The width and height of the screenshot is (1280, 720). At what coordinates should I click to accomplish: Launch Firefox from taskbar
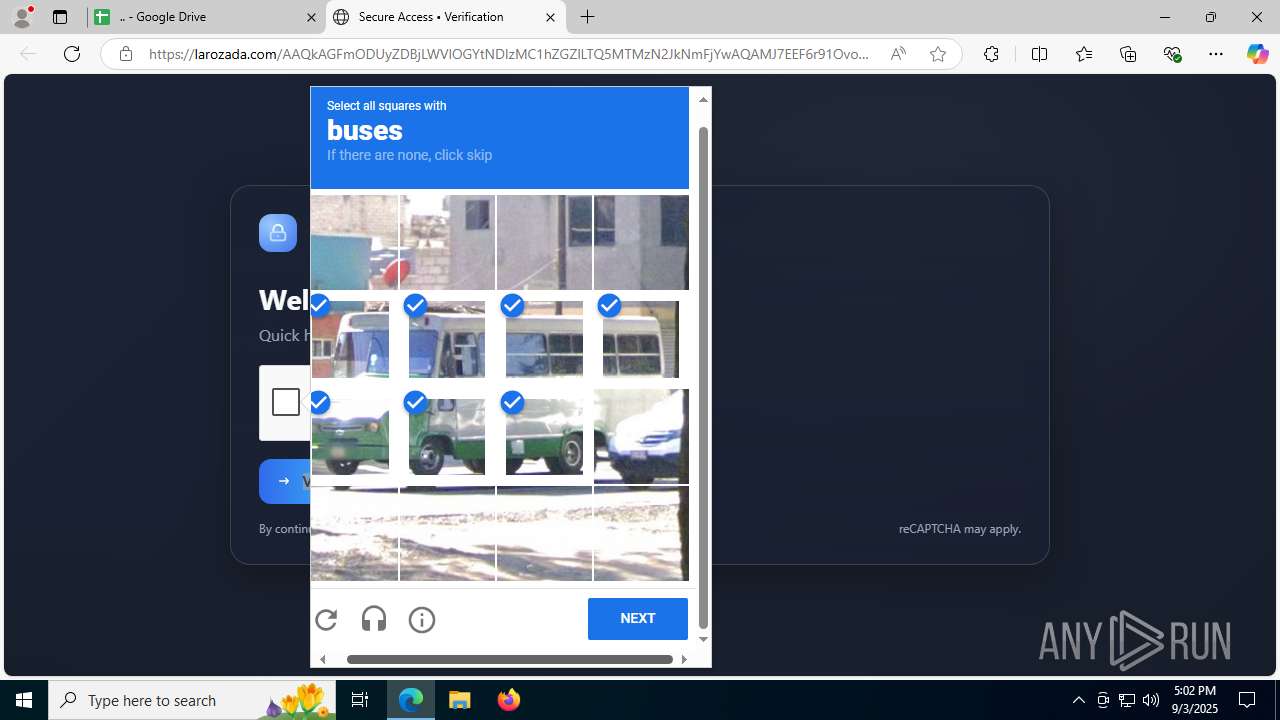[x=509, y=700]
